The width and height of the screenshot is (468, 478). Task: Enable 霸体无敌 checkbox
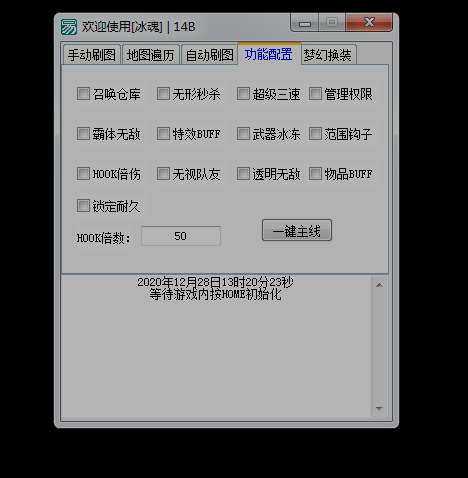pos(83,134)
